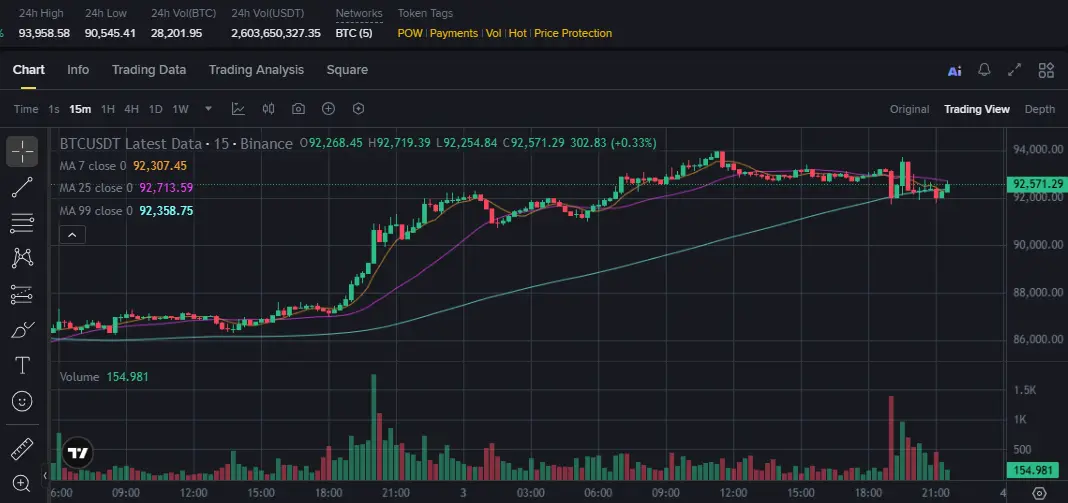Open the technical indicators line chart icon
The image size is (1068, 503).
point(238,108)
